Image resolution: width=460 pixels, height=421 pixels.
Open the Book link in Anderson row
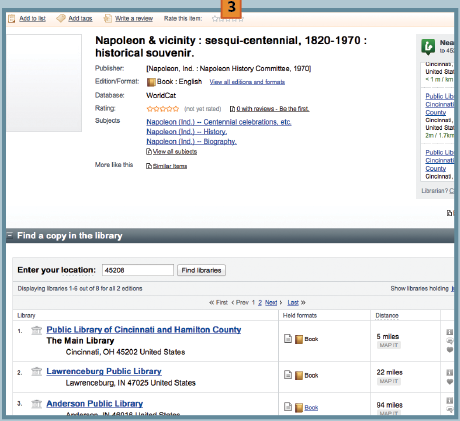(x=311, y=408)
